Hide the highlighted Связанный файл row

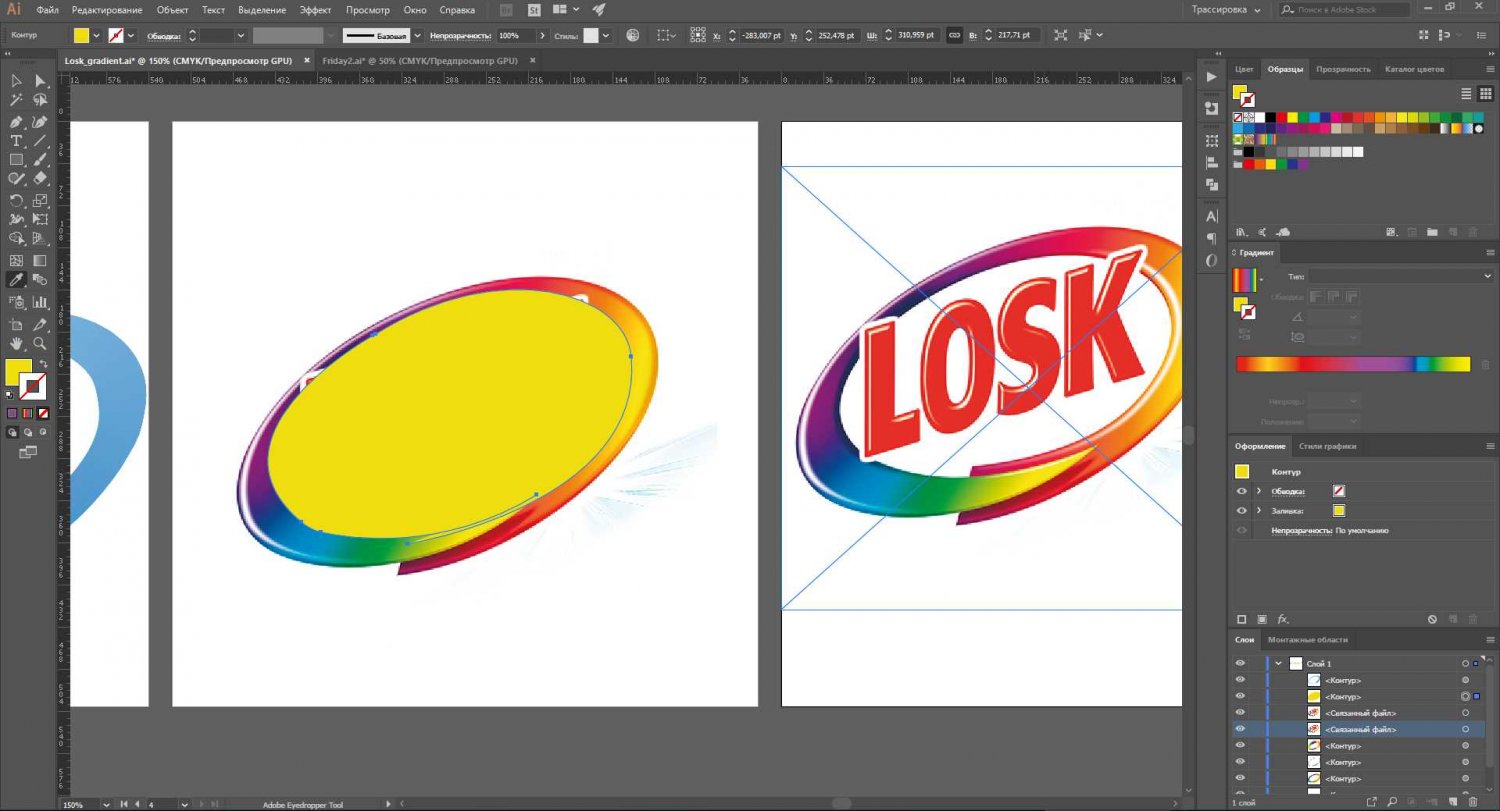1240,729
